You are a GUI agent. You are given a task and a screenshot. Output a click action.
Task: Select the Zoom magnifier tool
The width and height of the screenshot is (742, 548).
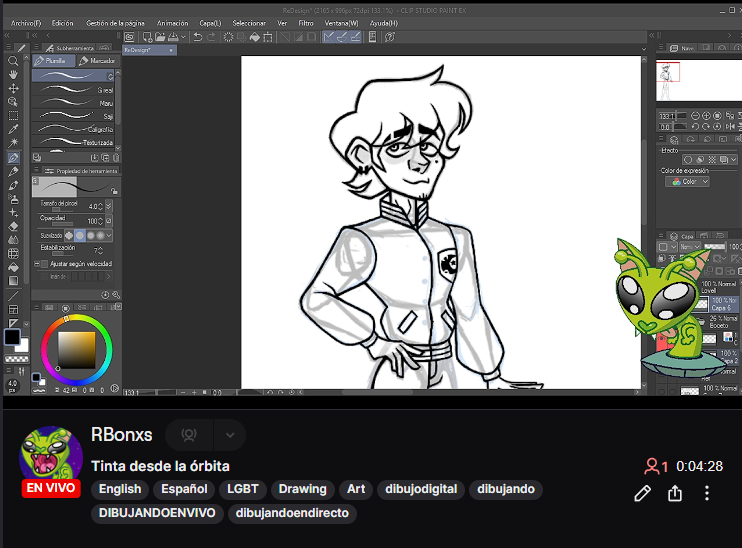coord(13,61)
